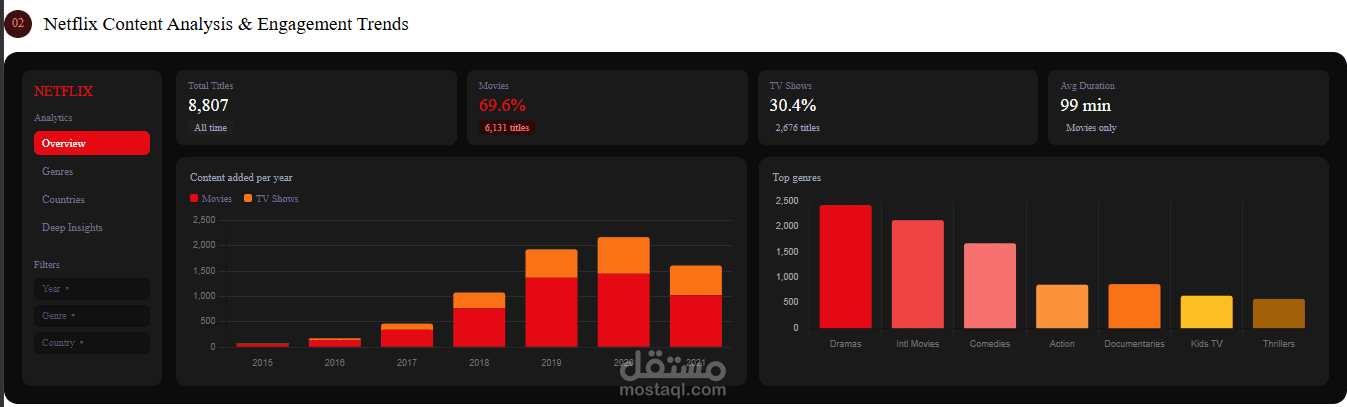Screen dimensions: 1347x407
Task: Click the TV Shows 30.4% value
Action: coord(793,105)
